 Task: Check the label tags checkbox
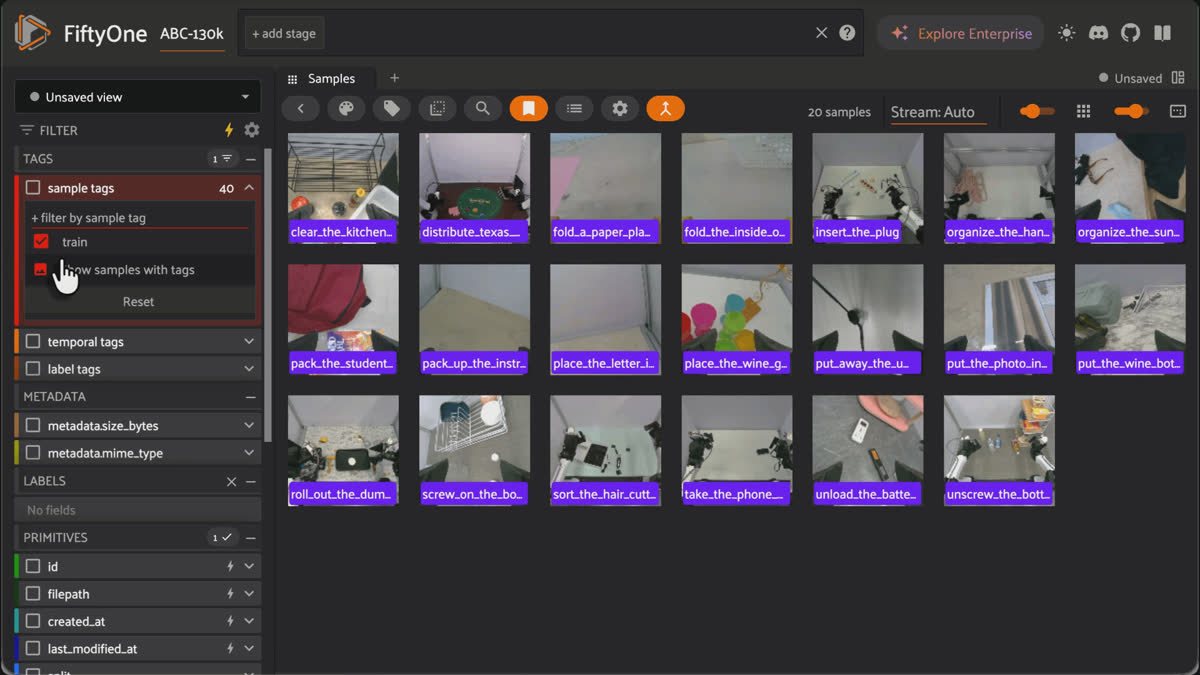(33, 369)
